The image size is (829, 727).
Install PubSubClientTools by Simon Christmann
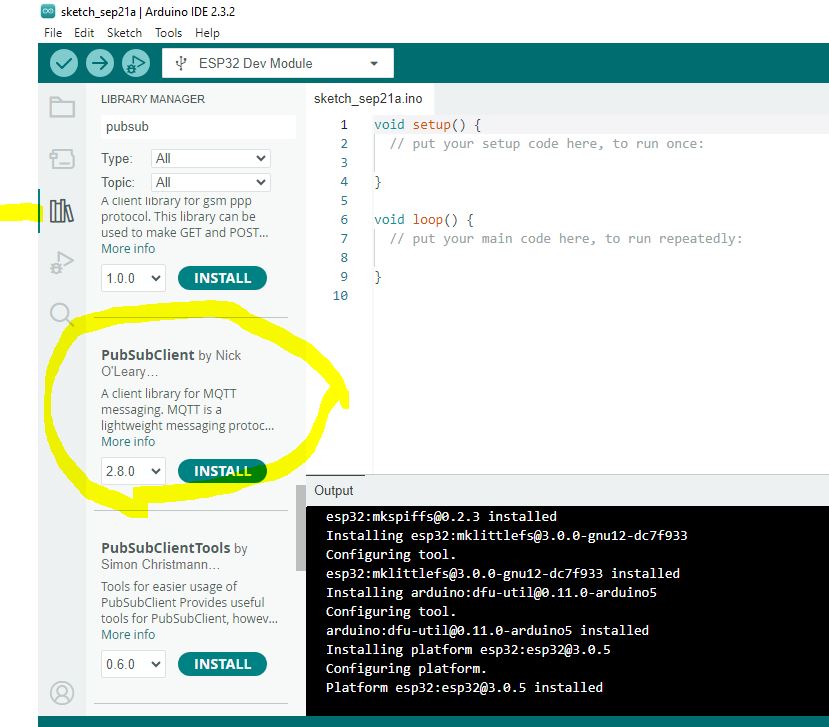pos(222,664)
